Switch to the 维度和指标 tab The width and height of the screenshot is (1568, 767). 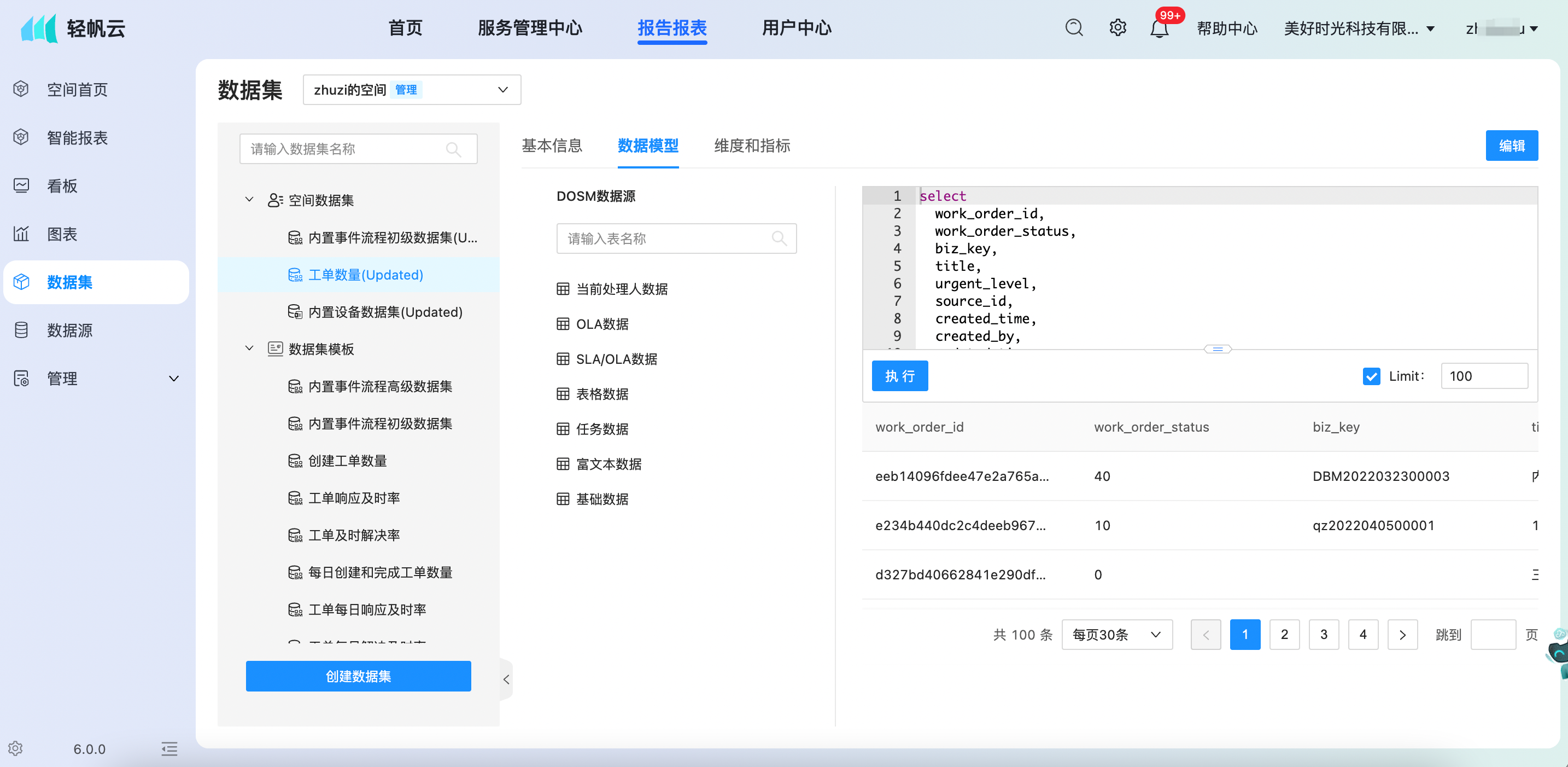pyautogui.click(x=752, y=146)
